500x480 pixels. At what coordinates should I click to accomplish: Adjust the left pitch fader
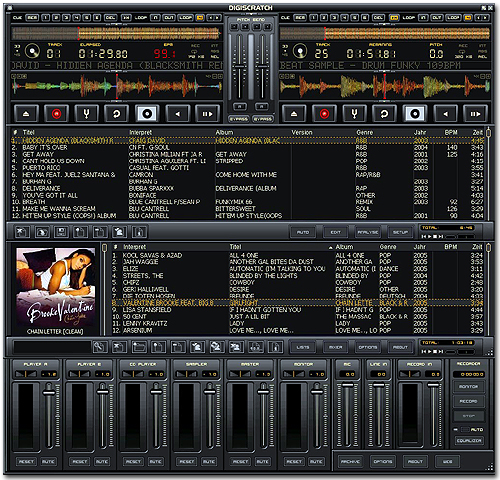[x=239, y=67]
